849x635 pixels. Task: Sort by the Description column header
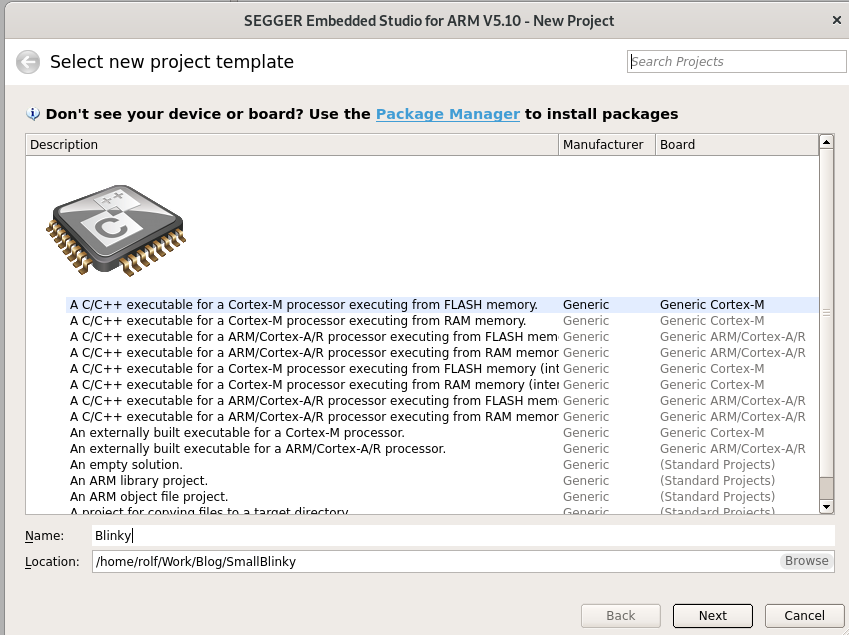pos(292,145)
